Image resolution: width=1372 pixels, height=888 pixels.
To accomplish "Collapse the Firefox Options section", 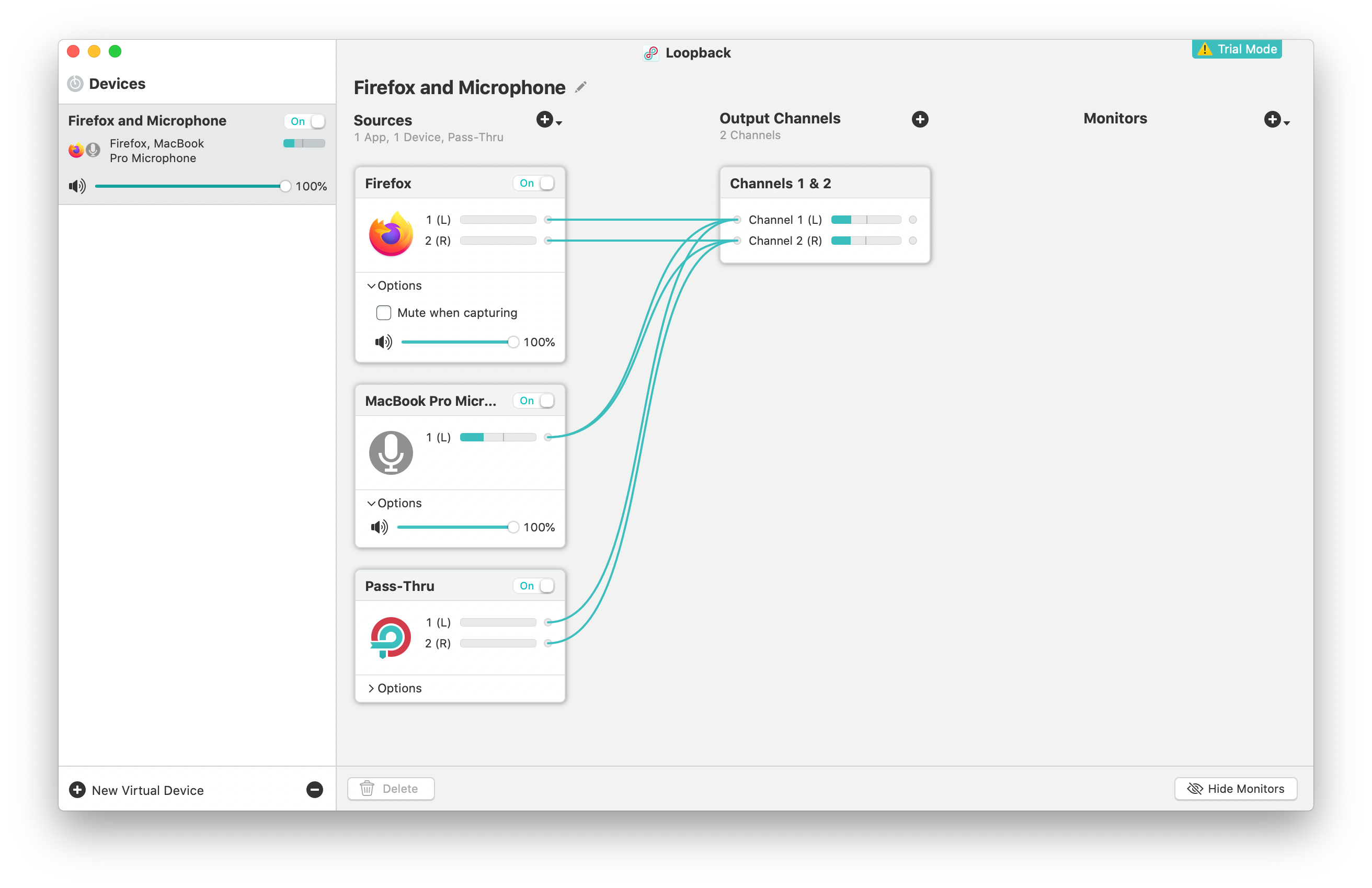I will pos(395,286).
